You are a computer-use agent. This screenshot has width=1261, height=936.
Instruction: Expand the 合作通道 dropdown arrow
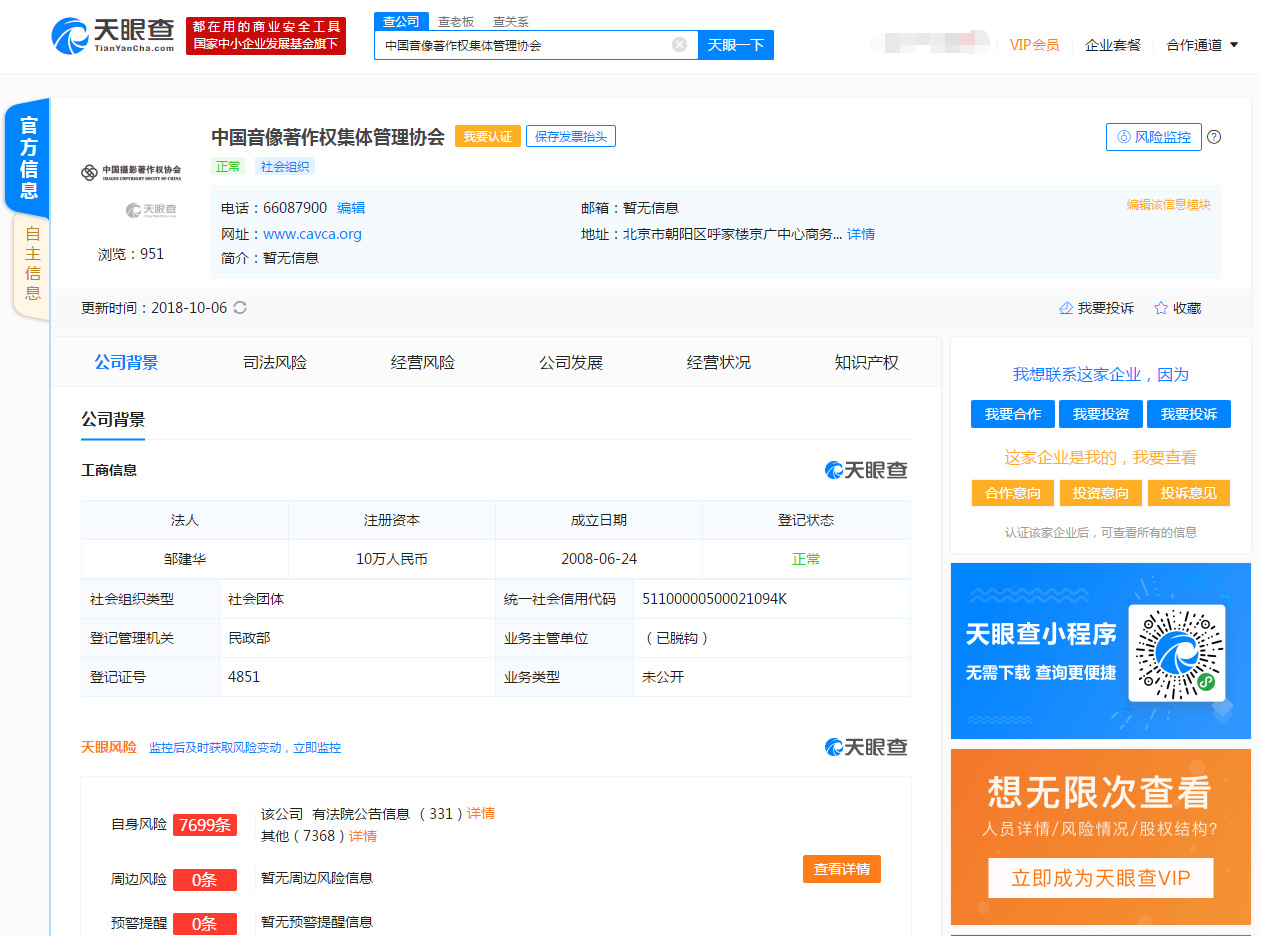point(1234,45)
